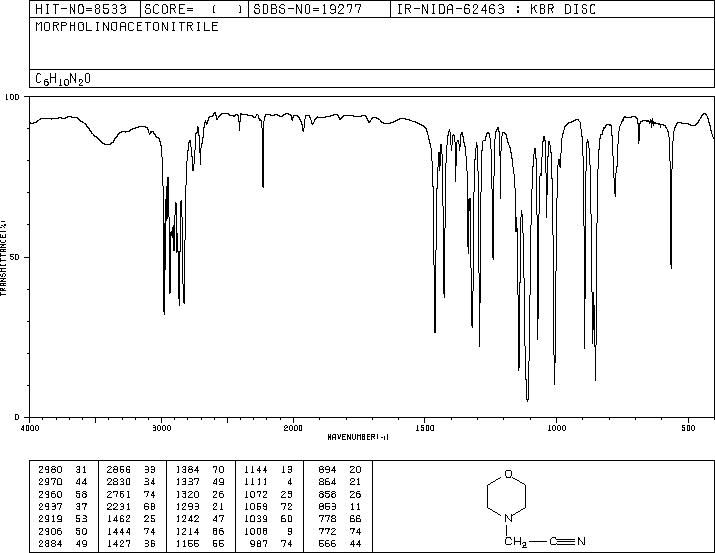Select the 2231 nitrile peak entry
The height and width of the screenshot is (553, 715).
[x=131, y=506]
